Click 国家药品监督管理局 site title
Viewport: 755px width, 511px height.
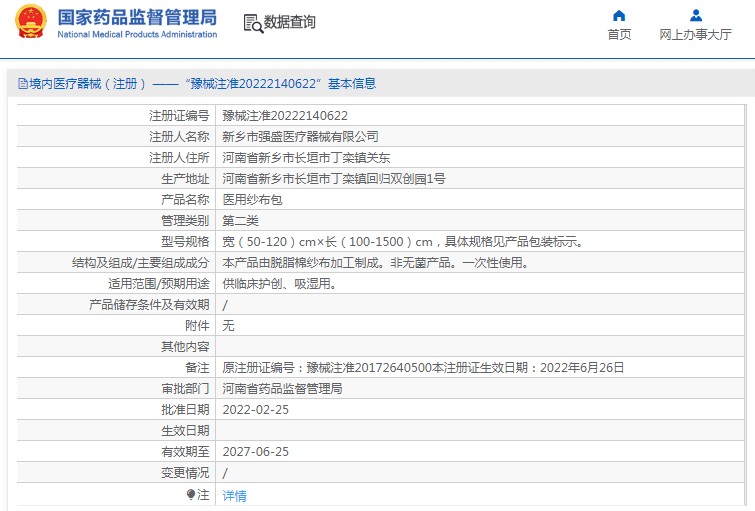(137, 17)
